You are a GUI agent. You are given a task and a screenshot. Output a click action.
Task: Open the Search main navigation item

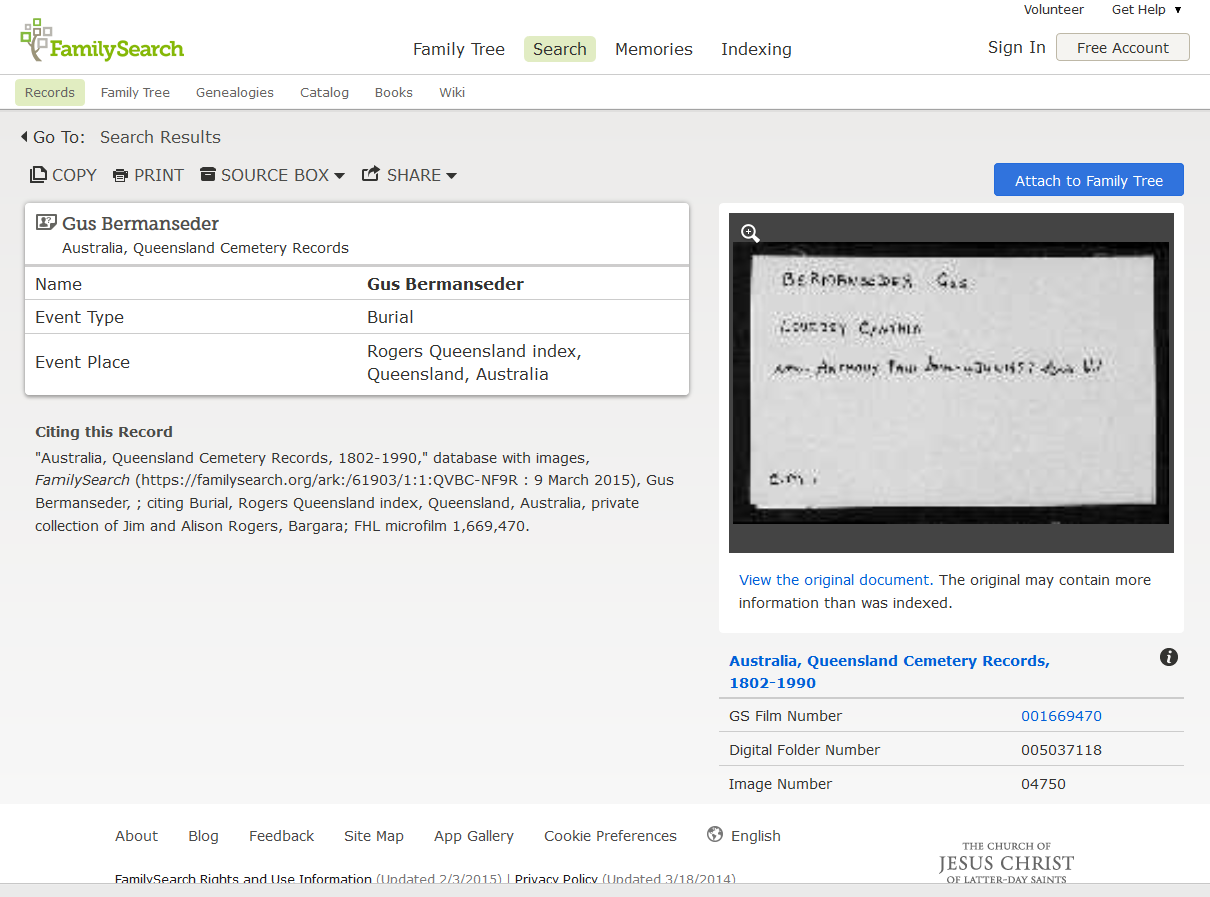[x=560, y=49]
